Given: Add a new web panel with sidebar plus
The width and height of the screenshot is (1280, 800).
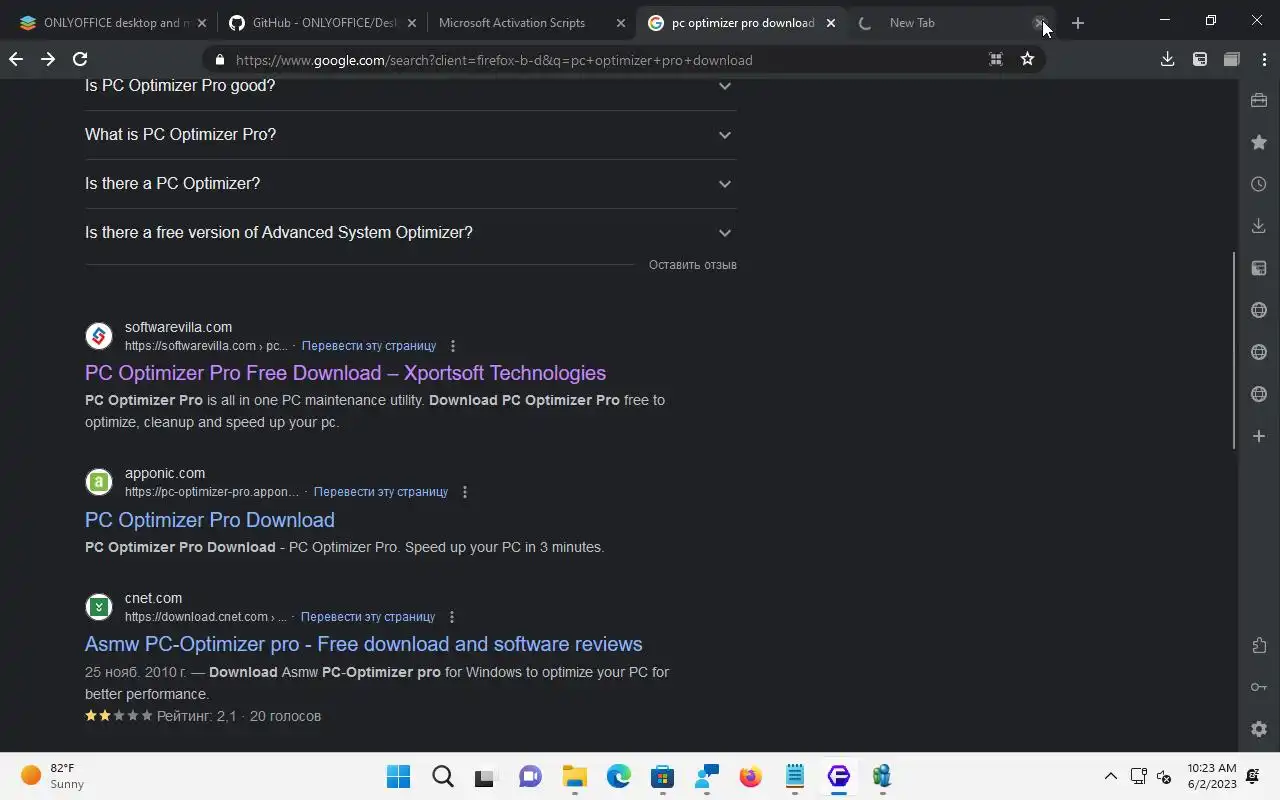Looking at the screenshot, I should (x=1259, y=436).
